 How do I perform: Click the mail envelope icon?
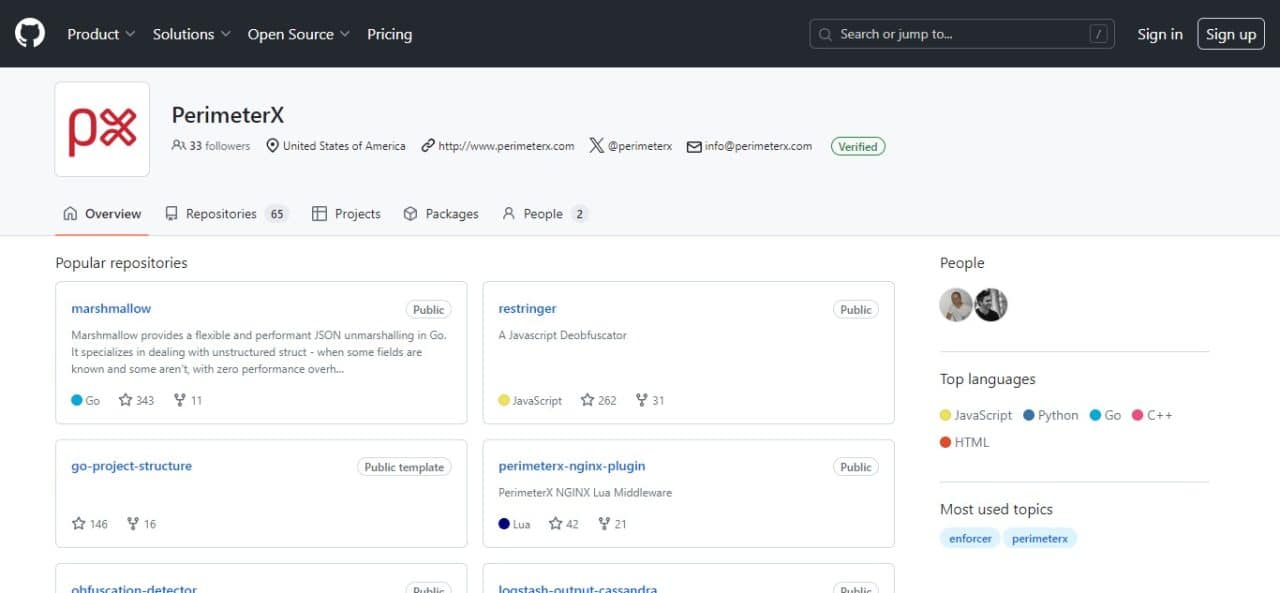point(694,146)
